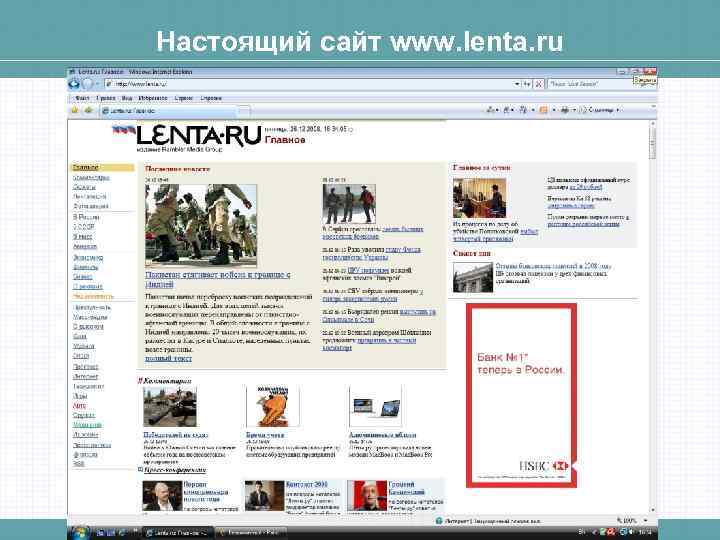Screen dimensions: 720x540
Task: Refresh the page with the Refresh icon
Action: point(527,84)
